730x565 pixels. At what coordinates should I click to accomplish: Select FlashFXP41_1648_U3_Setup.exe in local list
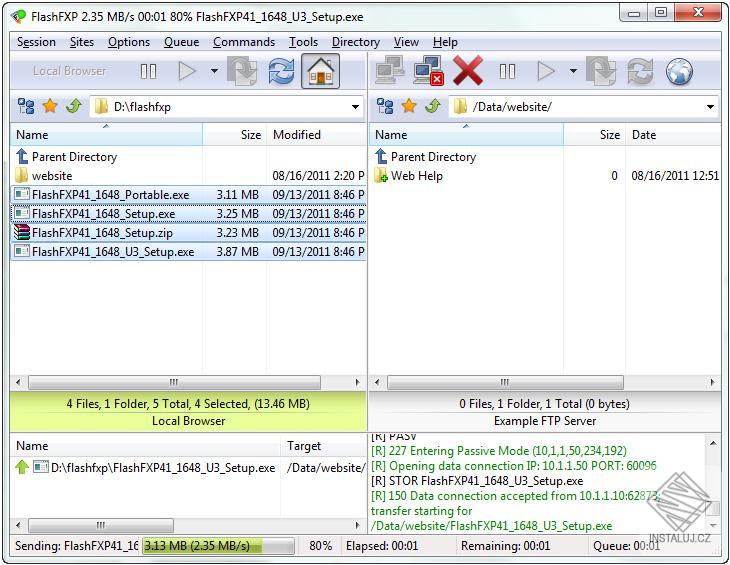click(189, 252)
